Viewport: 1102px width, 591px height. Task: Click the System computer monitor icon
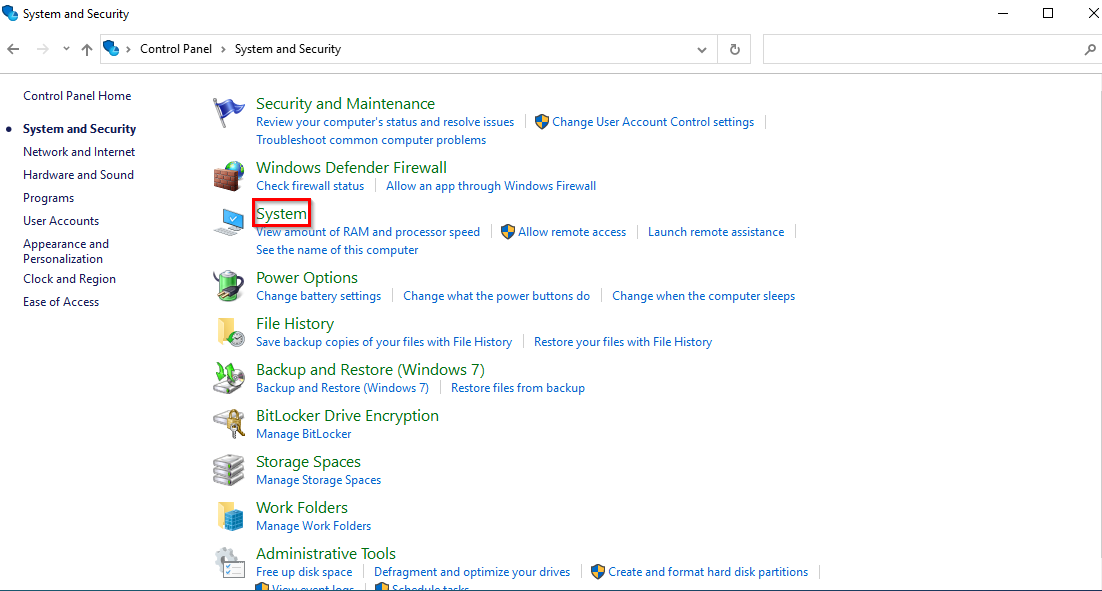[x=228, y=222]
